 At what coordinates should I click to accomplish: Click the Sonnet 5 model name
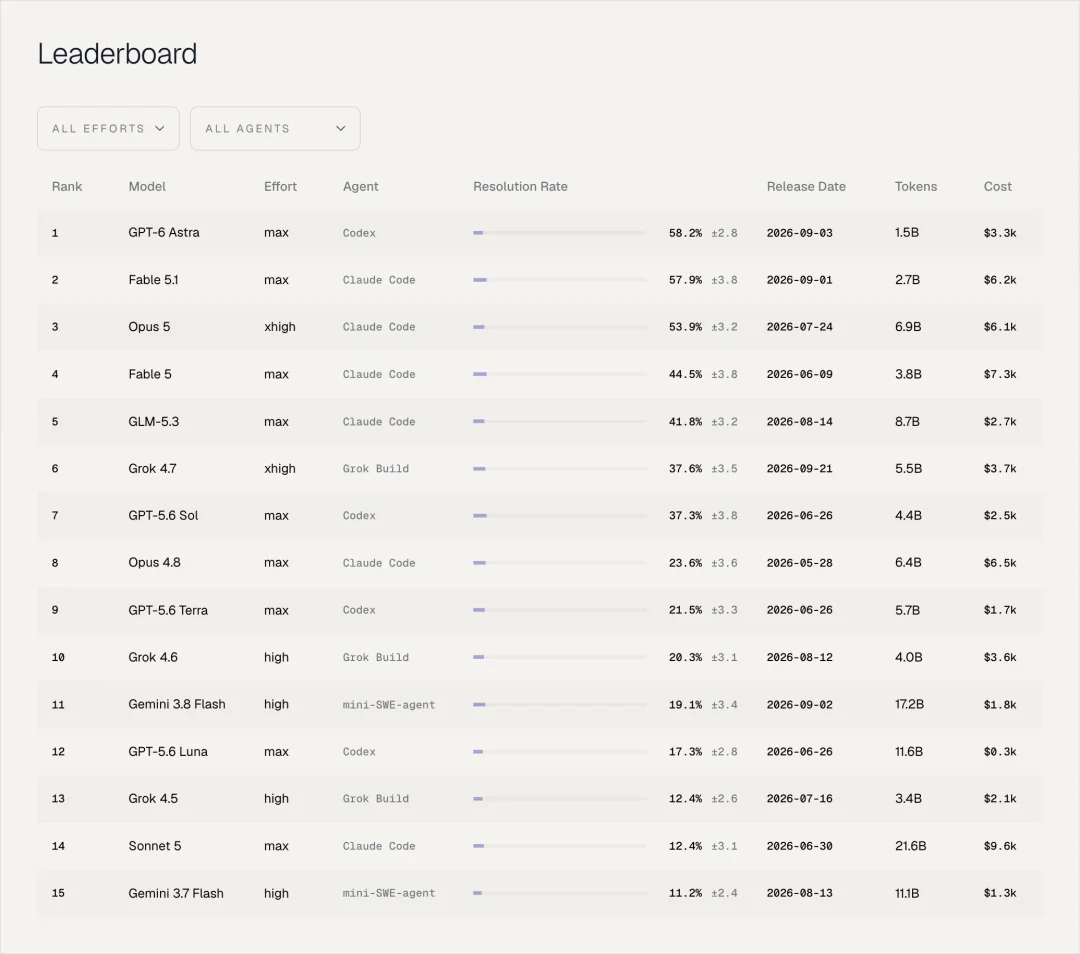(154, 846)
